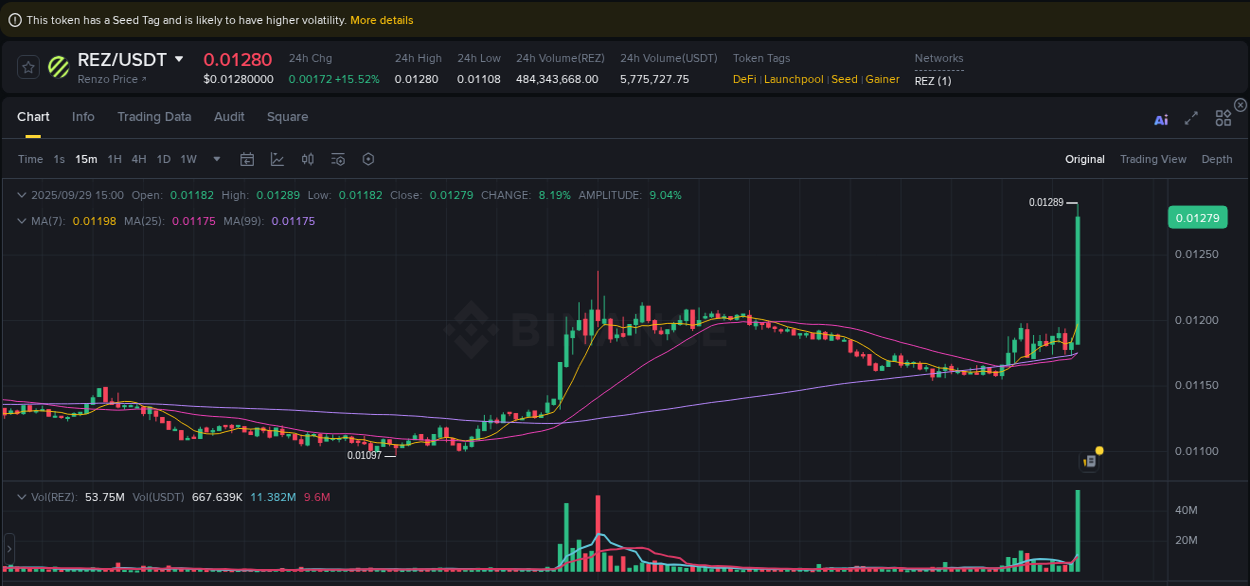This screenshot has width=1250, height=586.
Task: Favorite REZ/USDT with the star icon
Action: click(27, 67)
